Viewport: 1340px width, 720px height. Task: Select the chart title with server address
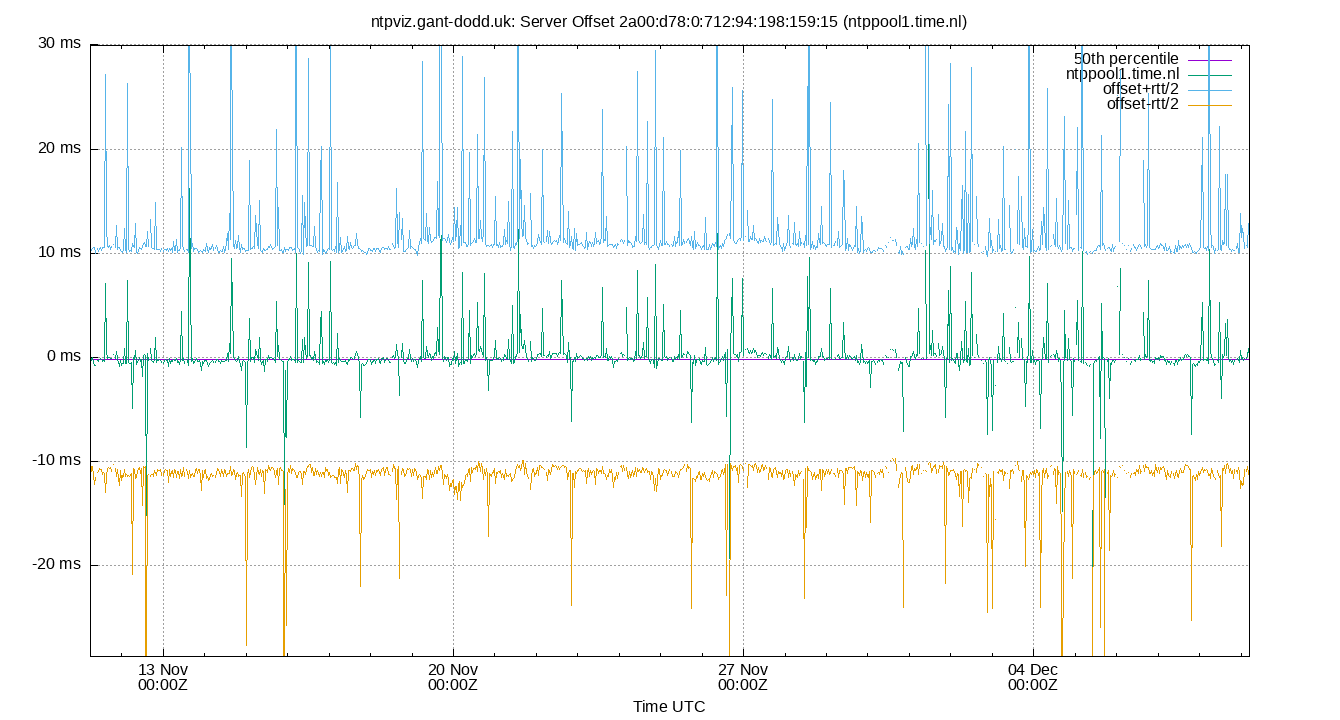(x=670, y=21)
